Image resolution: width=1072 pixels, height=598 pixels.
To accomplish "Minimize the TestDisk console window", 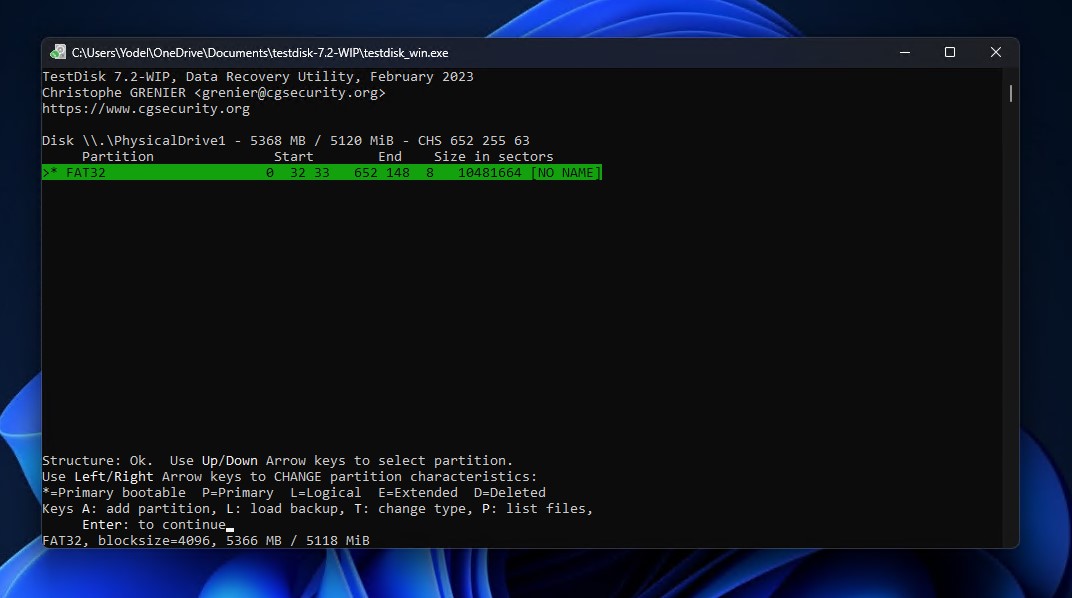I will (x=903, y=52).
